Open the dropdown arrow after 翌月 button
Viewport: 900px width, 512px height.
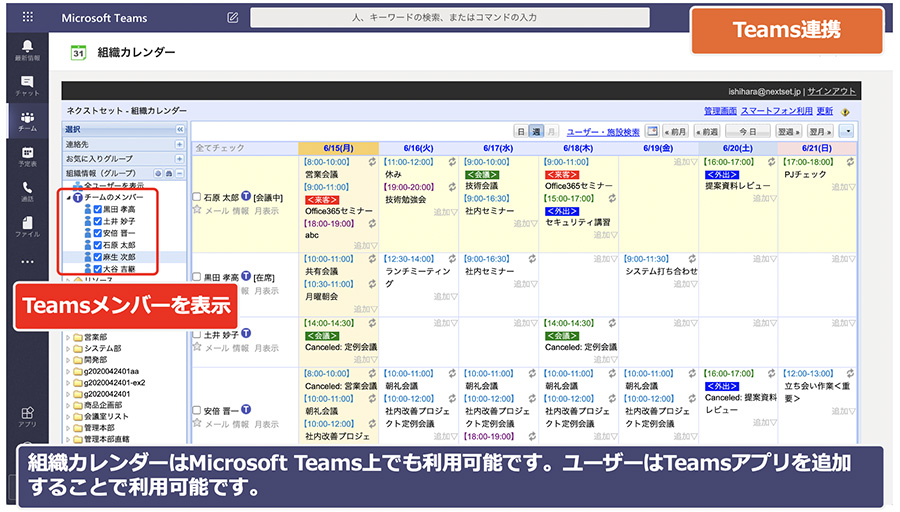pos(847,131)
